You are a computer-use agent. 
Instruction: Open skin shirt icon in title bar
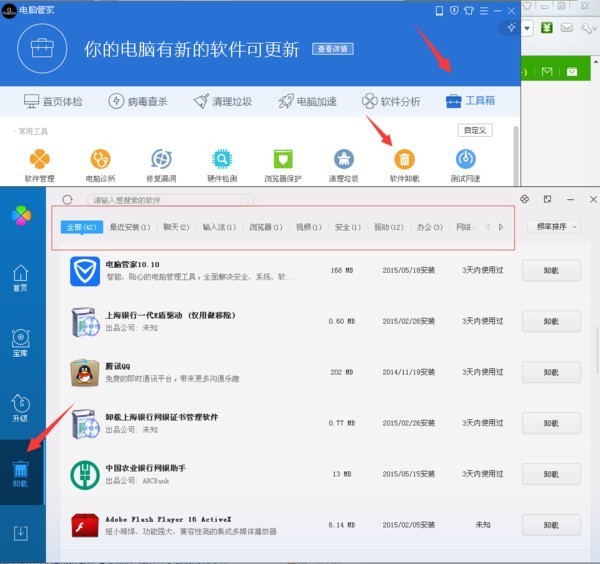469,11
